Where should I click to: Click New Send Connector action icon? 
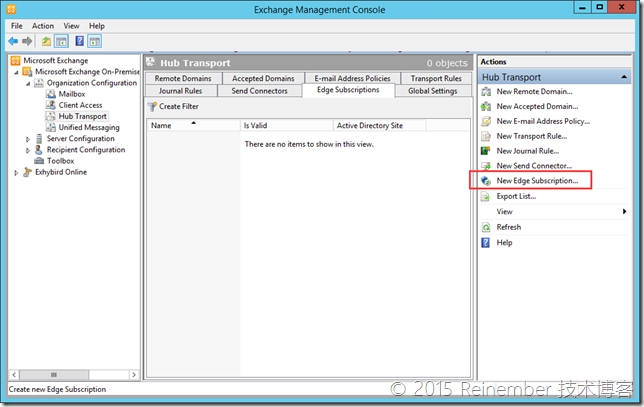coord(486,166)
